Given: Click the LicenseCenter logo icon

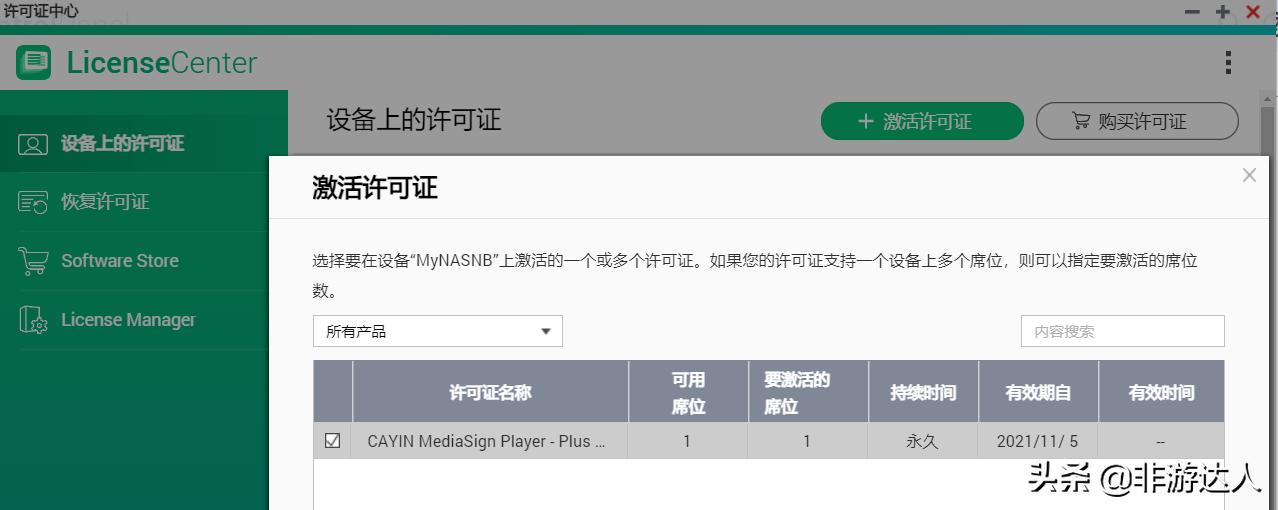Looking at the screenshot, I should [x=33, y=63].
